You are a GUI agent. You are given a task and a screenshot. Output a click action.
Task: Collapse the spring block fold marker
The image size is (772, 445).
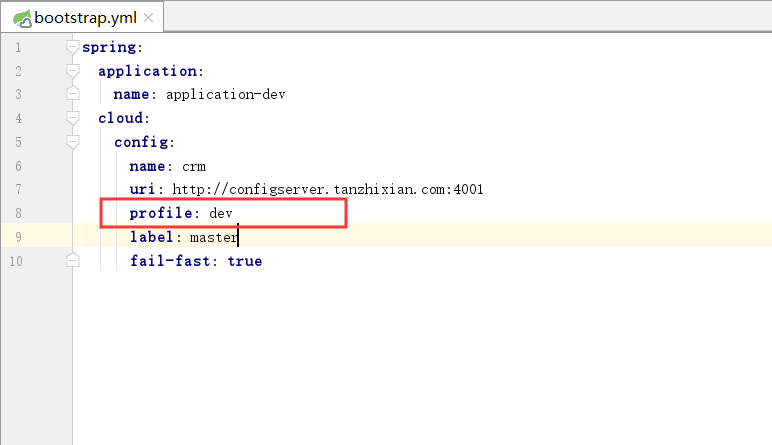72,47
